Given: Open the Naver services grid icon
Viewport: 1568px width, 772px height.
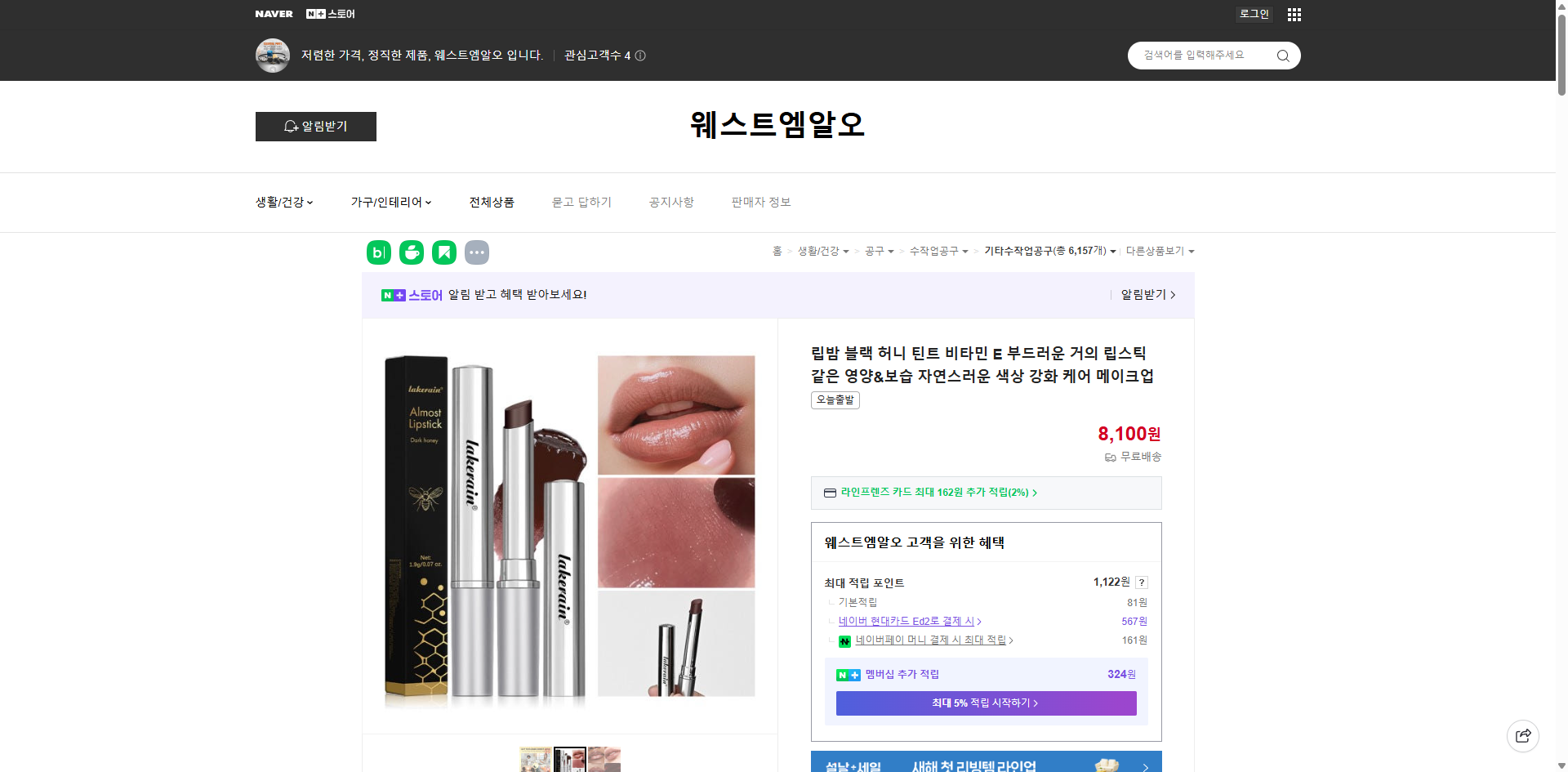Looking at the screenshot, I should point(1294,14).
